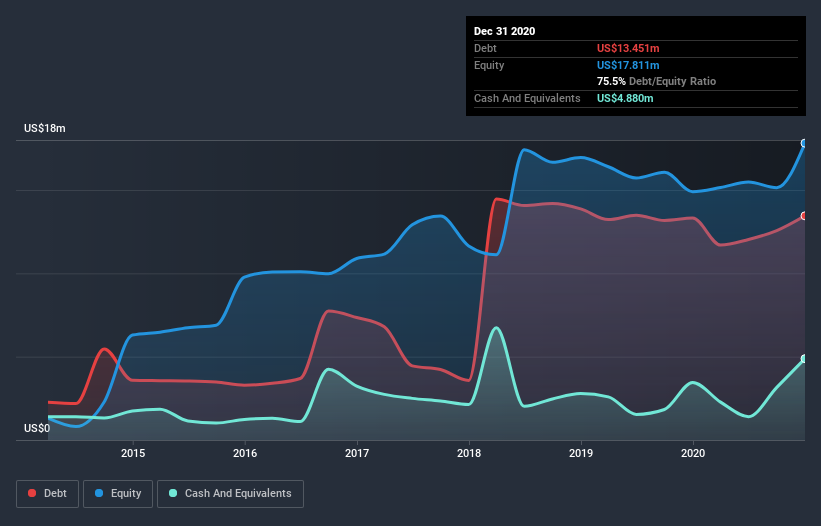821x526 pixels.
Task: Select the Debt endpoint marker at Dec 2020
Action: 804,216
